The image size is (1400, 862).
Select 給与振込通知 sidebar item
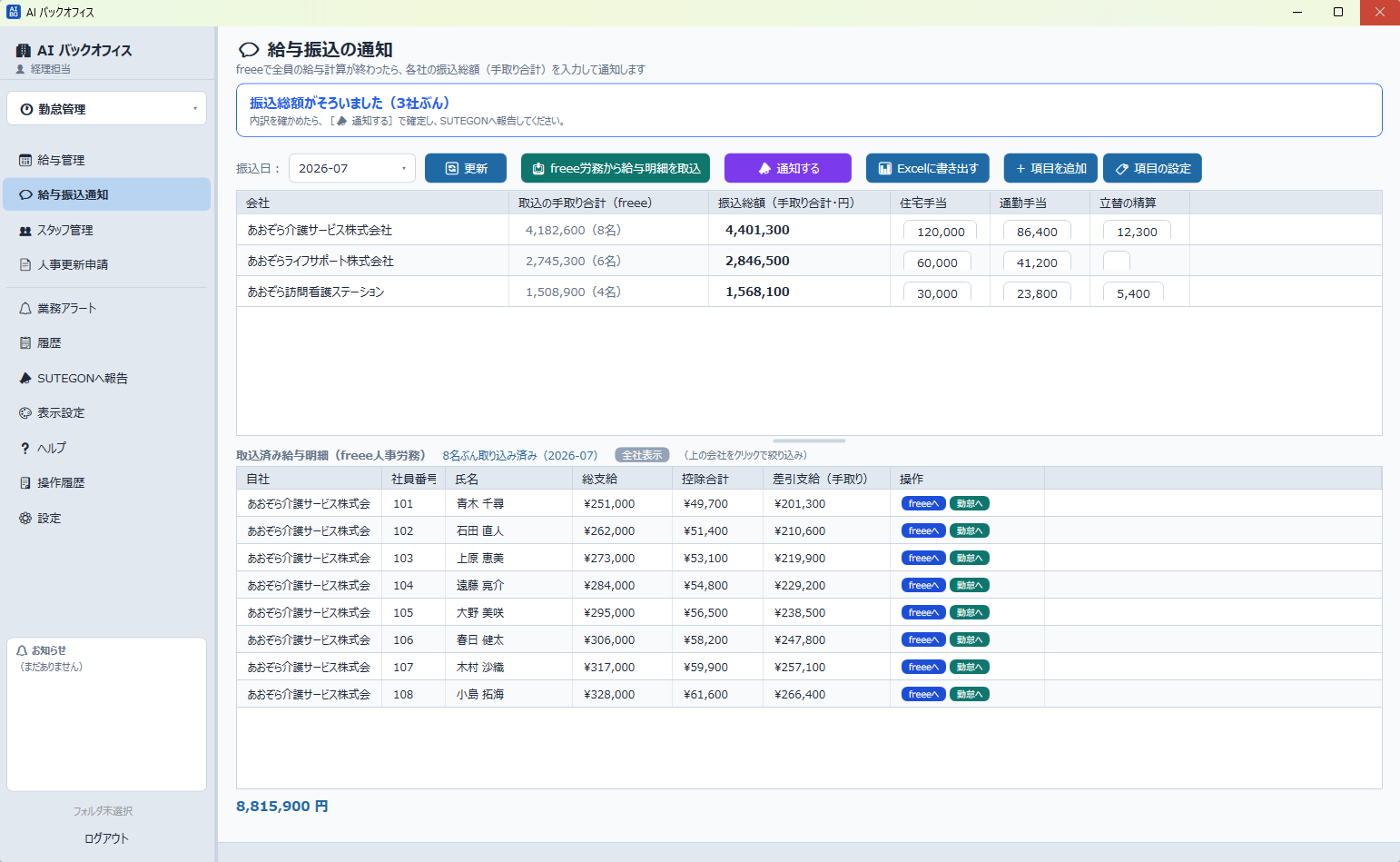[107, 194]
